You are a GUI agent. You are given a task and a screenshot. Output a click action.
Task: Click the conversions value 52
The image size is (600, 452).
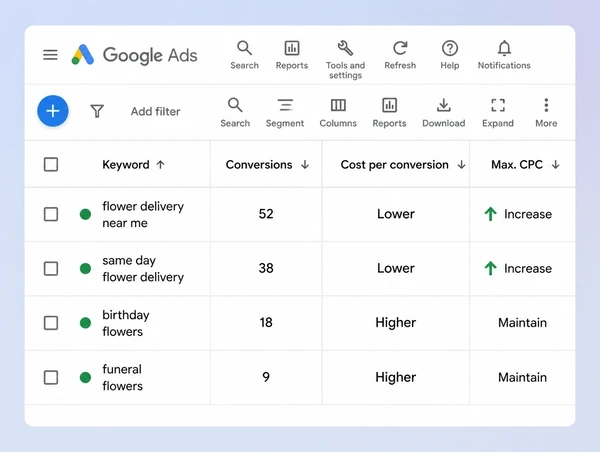point(266,214)
